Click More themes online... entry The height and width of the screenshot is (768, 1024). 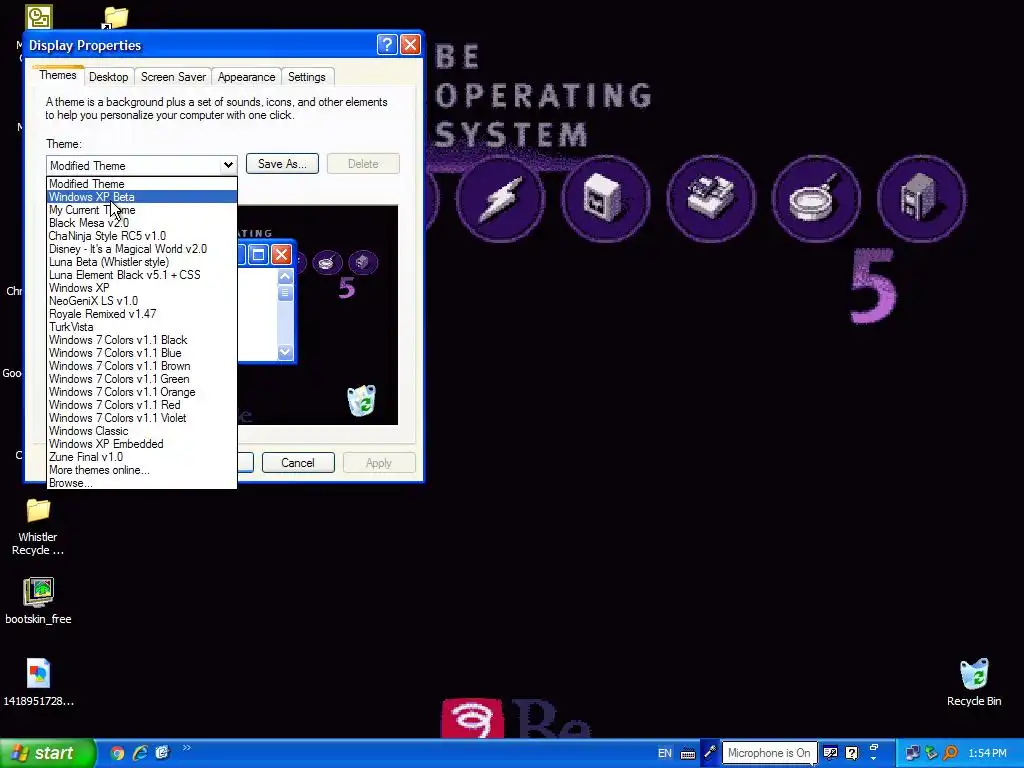coord(142,470)
